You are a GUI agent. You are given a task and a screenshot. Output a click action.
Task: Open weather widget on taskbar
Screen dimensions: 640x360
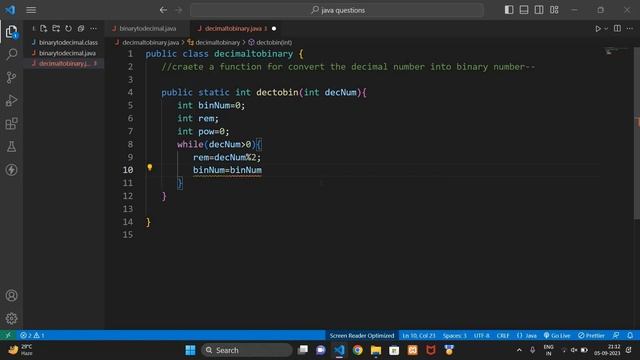click(x=20, y=350)
